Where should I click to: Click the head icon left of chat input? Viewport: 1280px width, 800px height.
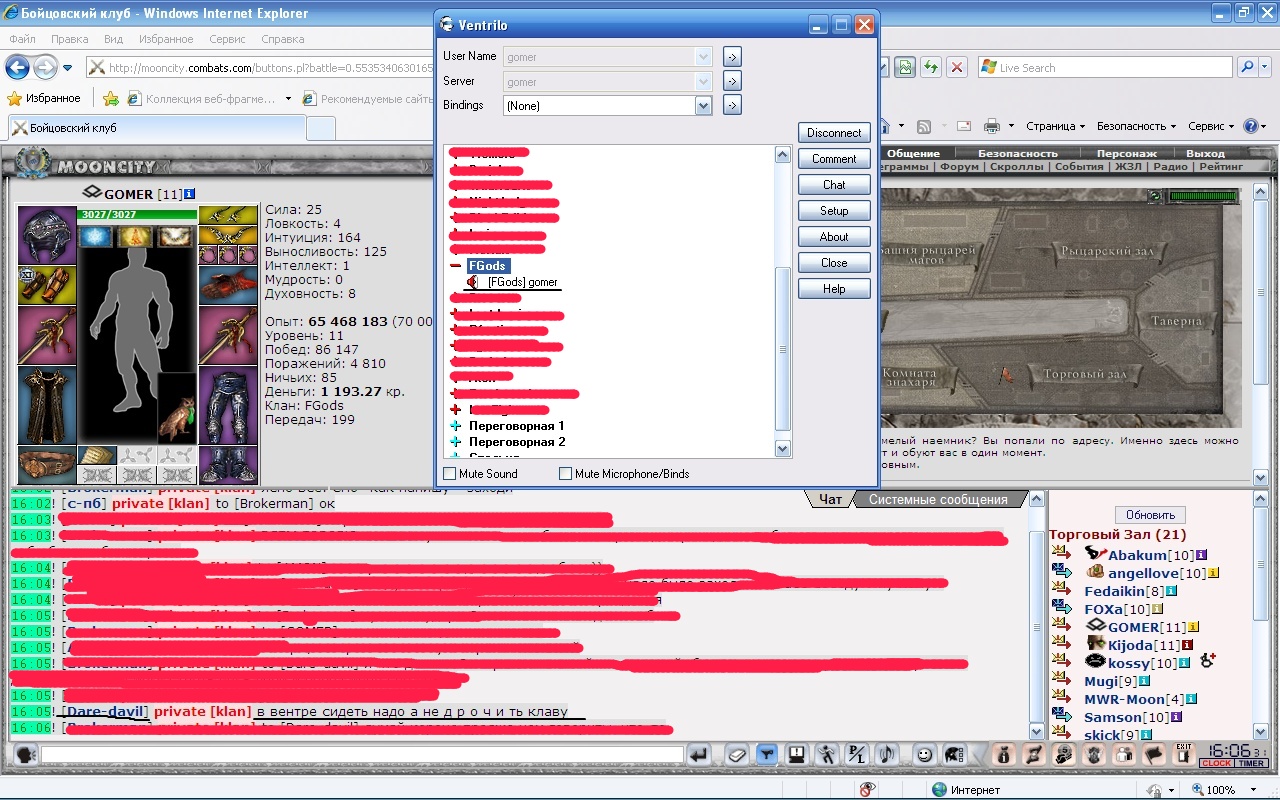point(25,755)
